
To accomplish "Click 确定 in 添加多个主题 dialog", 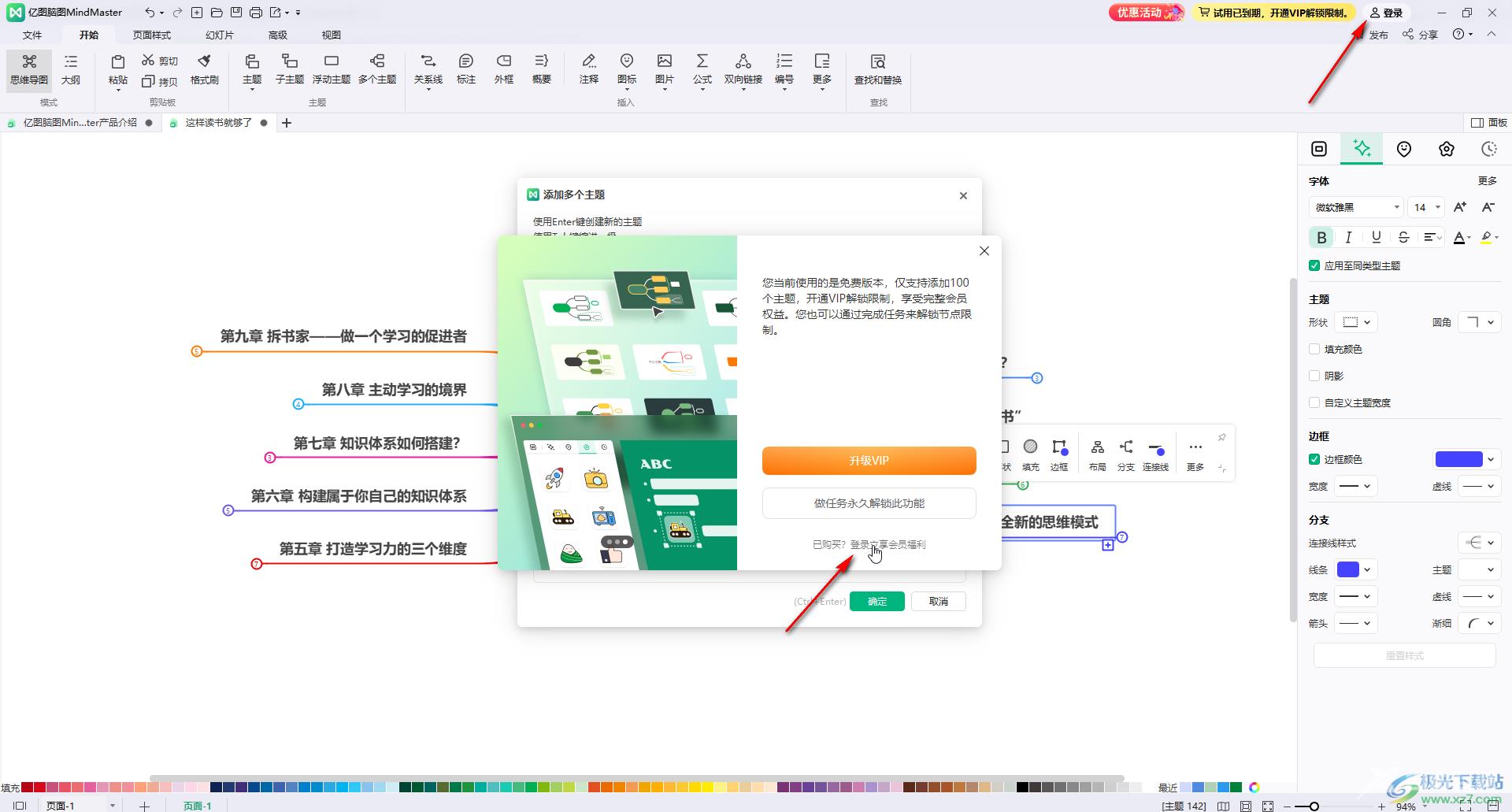I will [877, 601].
